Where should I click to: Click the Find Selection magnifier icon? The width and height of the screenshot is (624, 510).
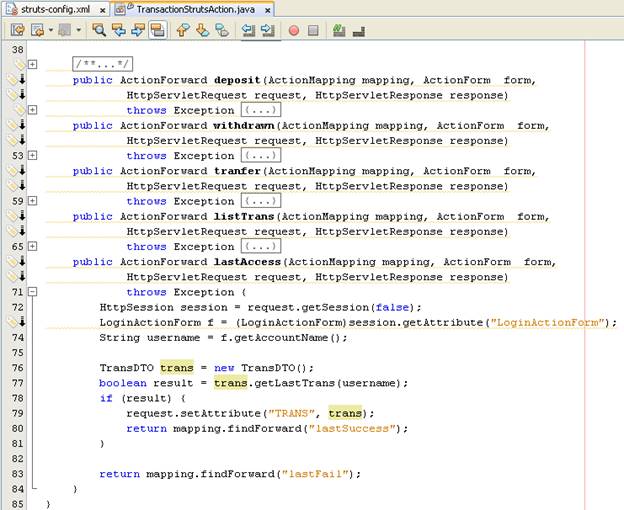[x=99, y=30]
